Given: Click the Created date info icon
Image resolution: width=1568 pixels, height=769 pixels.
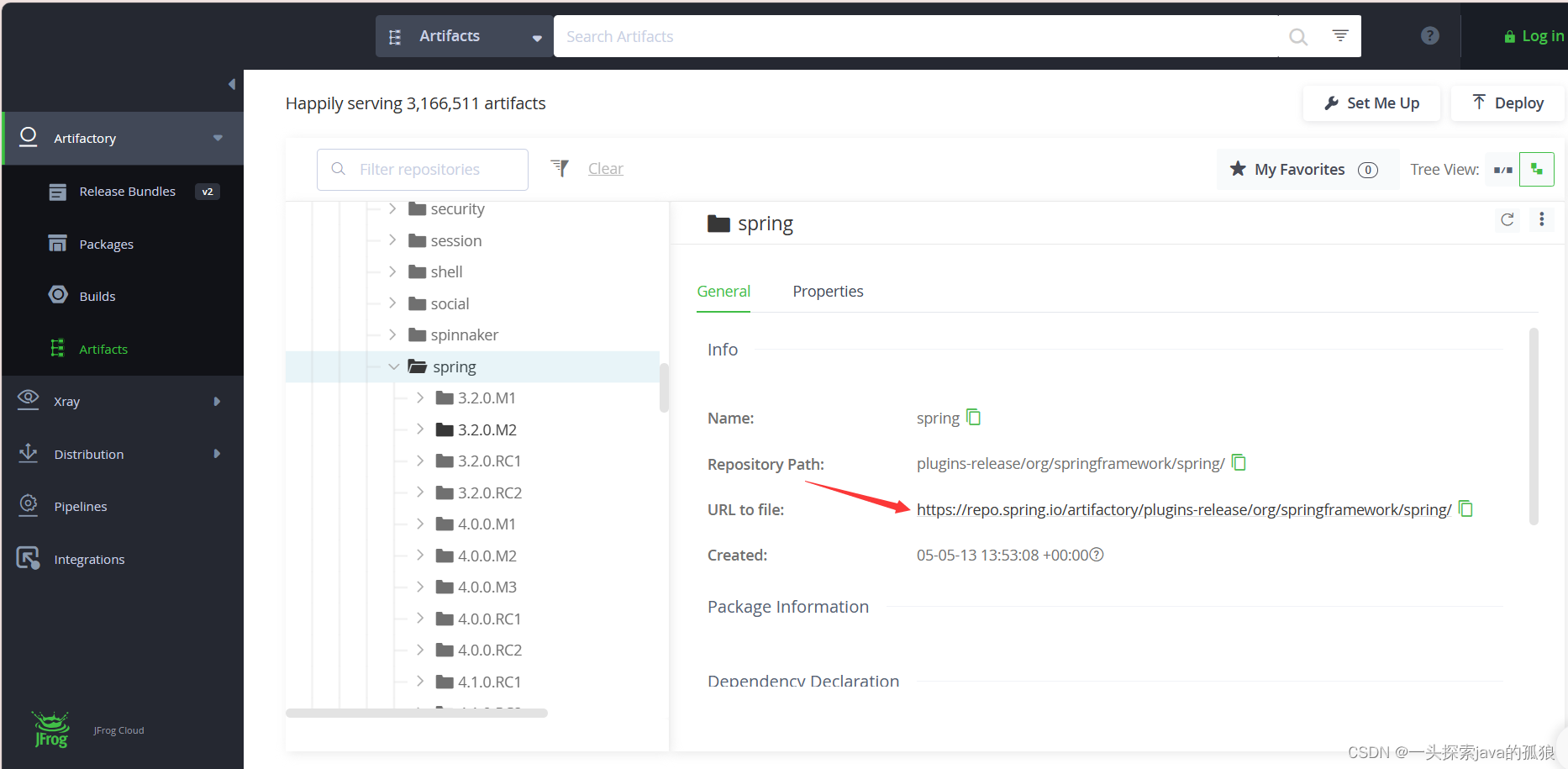Looking at the screenshot, I should click(1097, 555).
